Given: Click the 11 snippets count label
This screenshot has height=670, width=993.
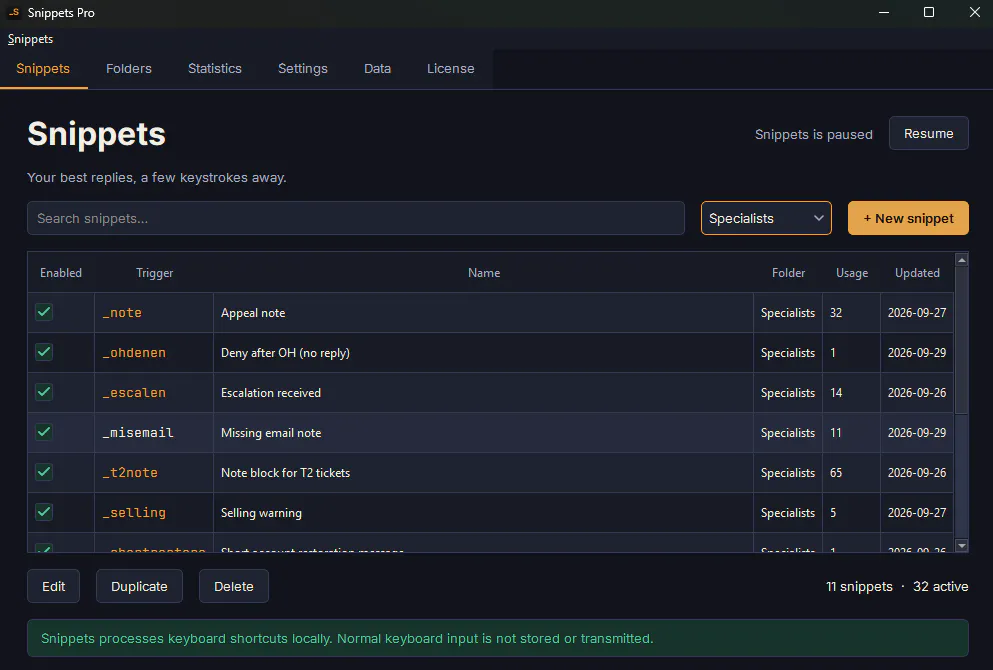Looking at the screenshot, I should click(x=859, y=586).
